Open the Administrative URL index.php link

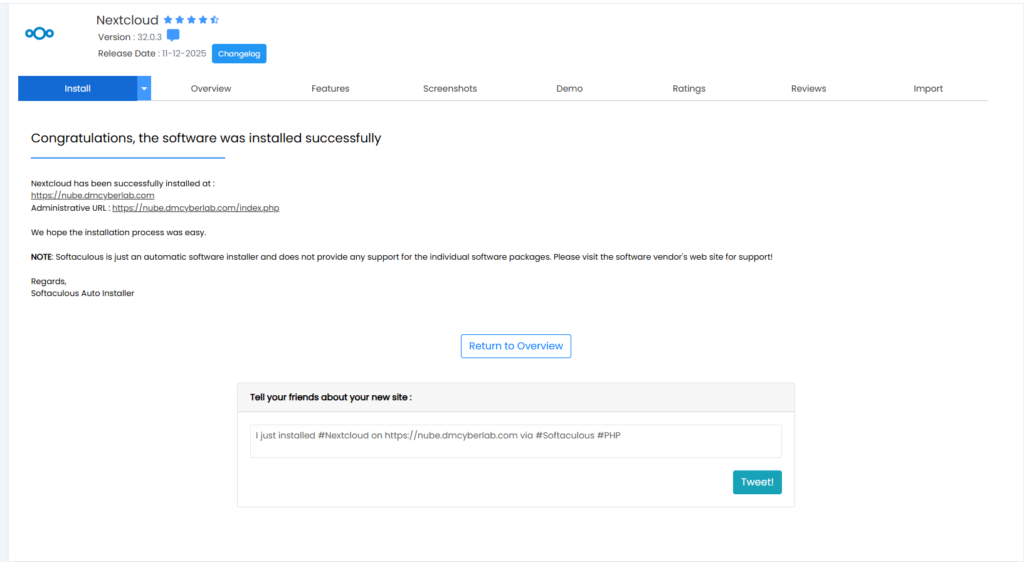tap(195, 208)
